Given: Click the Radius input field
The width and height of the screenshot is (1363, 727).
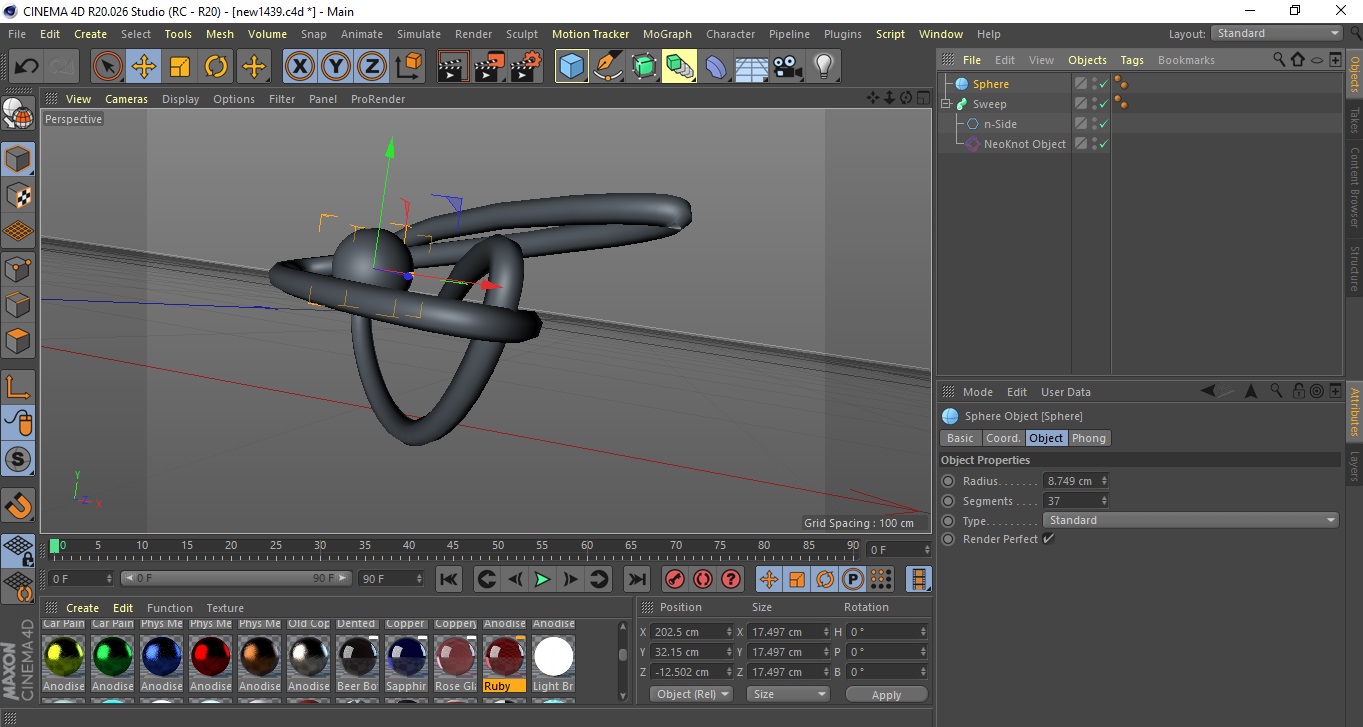Looking at the screenshot, I should coord(1071,481).
